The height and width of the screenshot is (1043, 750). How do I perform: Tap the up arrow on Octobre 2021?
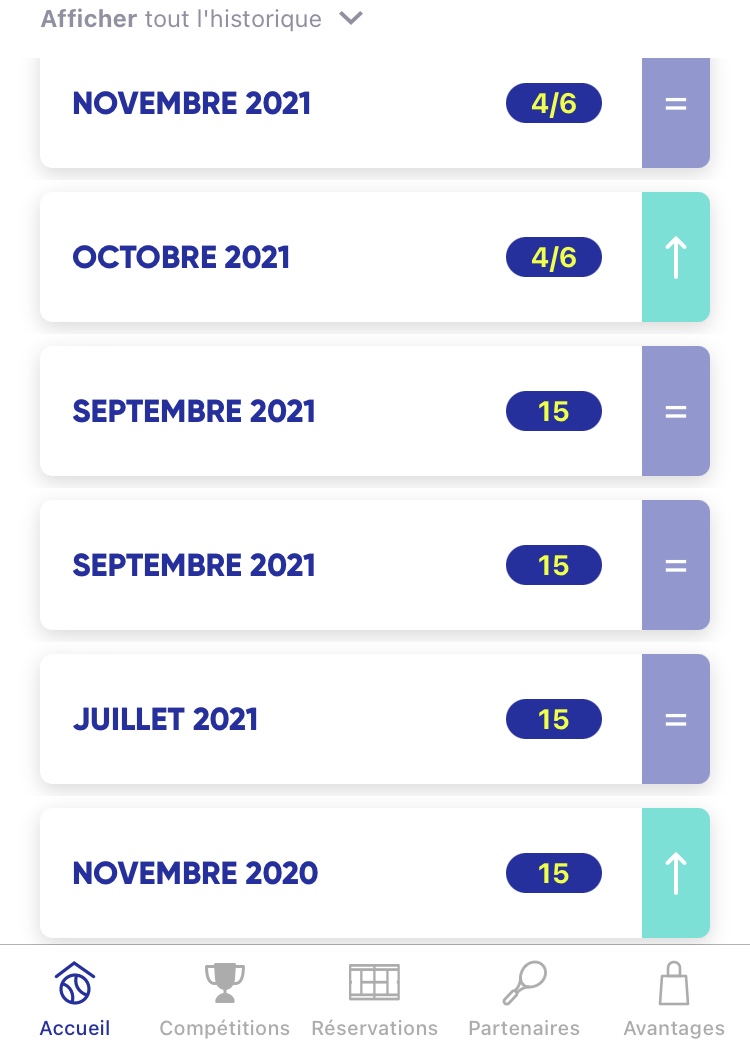(676, 257)
